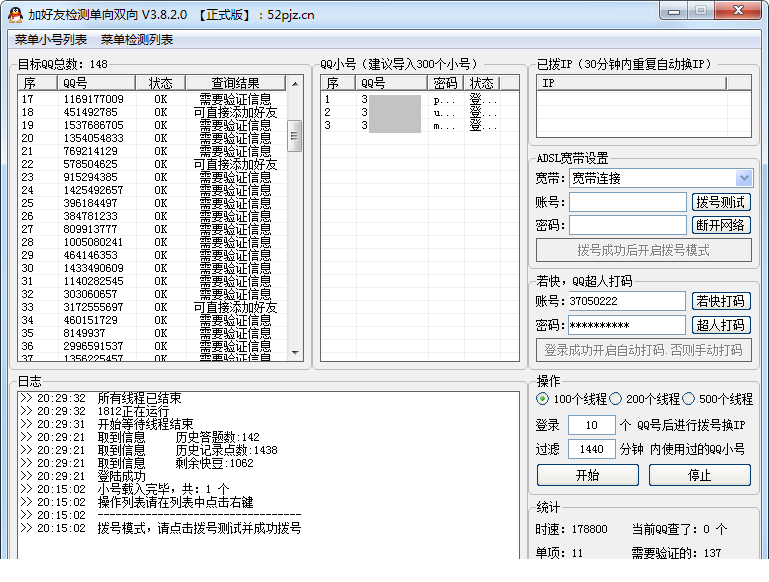The width and height of the screenshot is (769, 582).
Task: Focus the ADSL 密码 input field
Action: click(x=627, y=225)
